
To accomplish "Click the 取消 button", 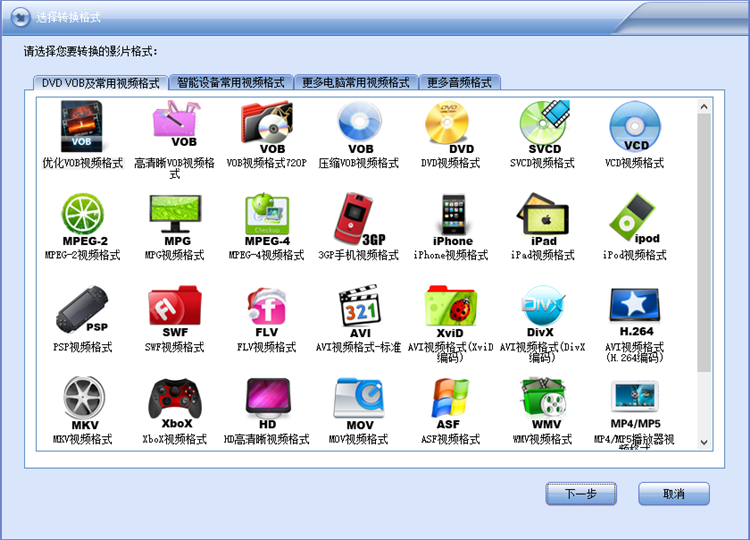I will (x=673, y=494).
